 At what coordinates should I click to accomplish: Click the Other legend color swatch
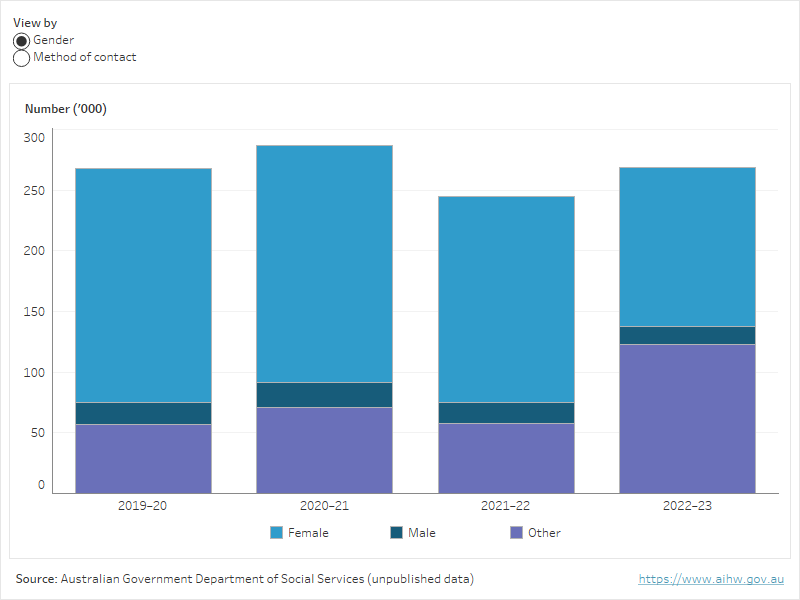[x=517, y=533]
